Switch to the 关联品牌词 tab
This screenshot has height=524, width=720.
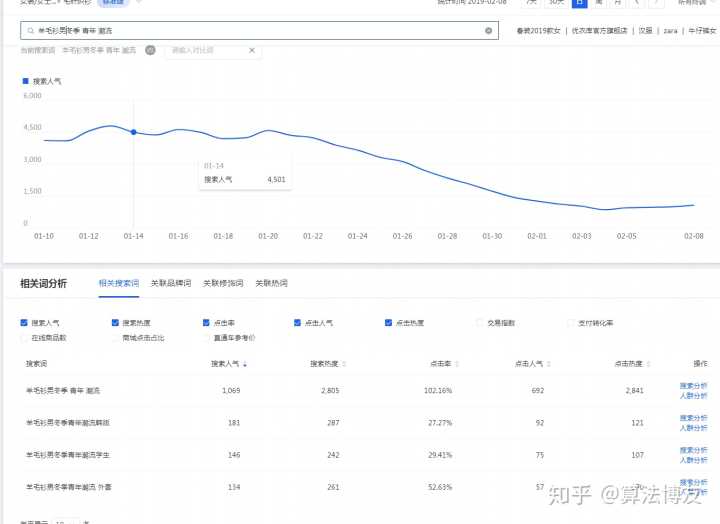point(170,284)
